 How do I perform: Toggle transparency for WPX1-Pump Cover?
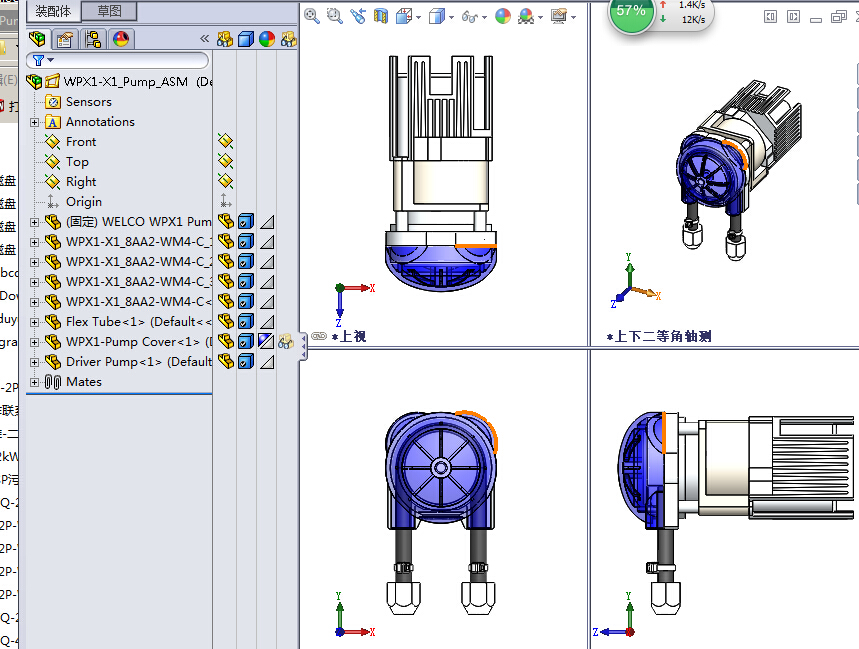[267, 342]
